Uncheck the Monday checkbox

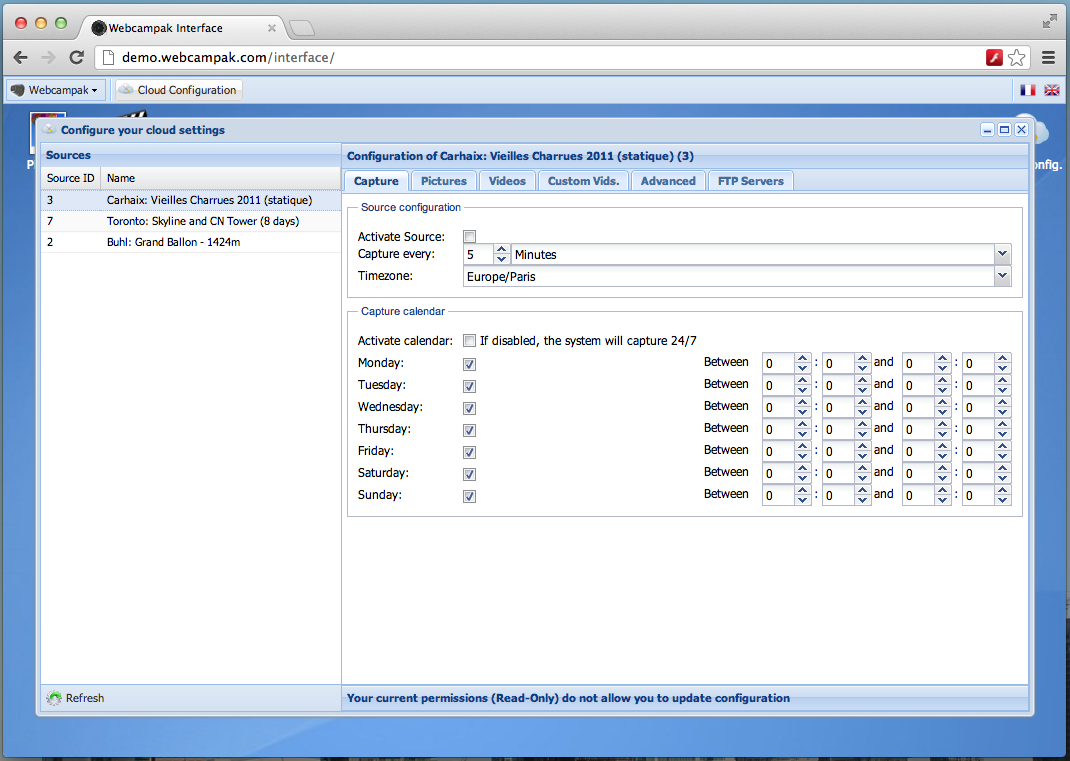coord(469,364)
